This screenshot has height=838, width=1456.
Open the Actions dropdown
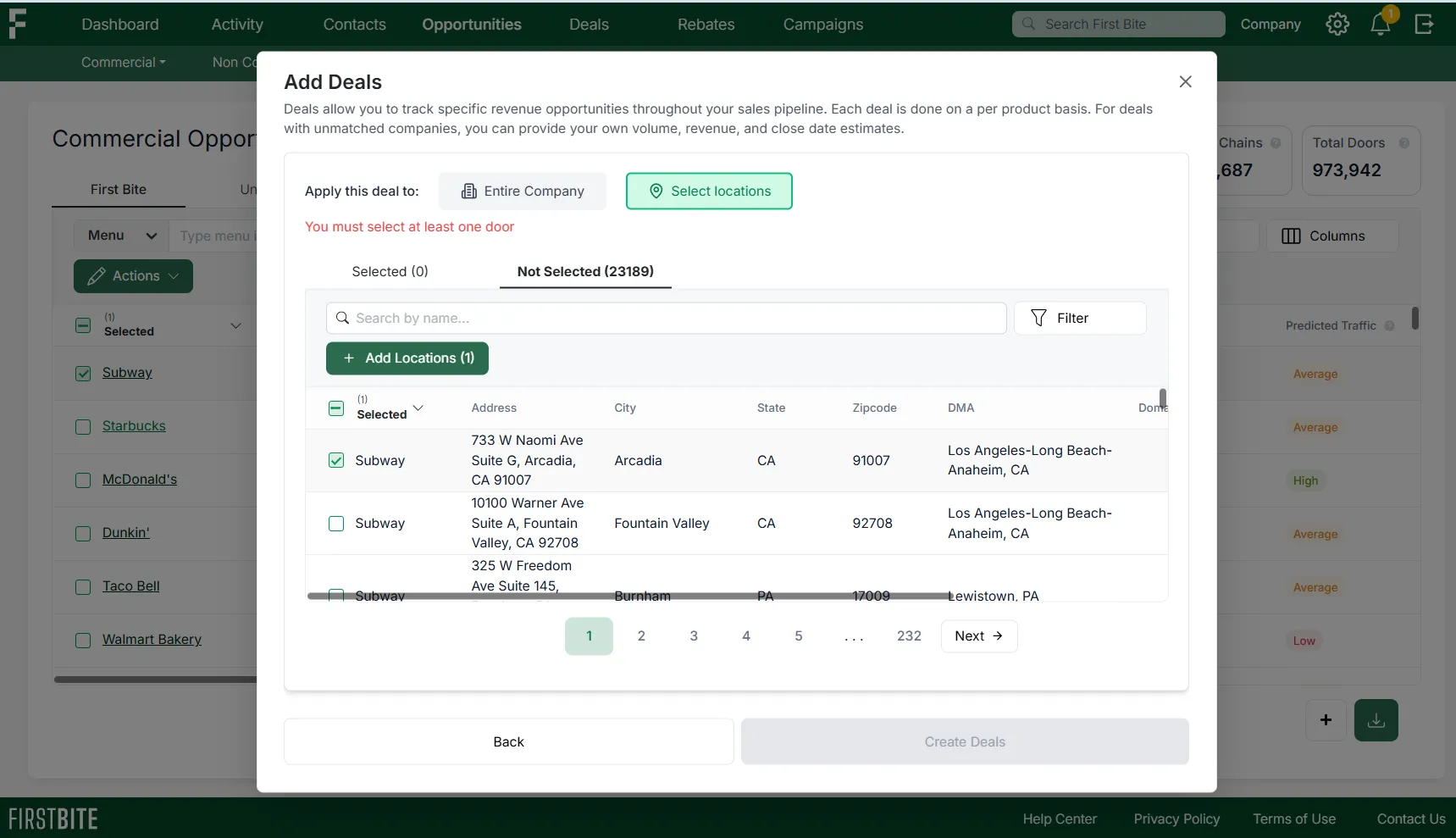pyautogui.click(x=133, y=276)
